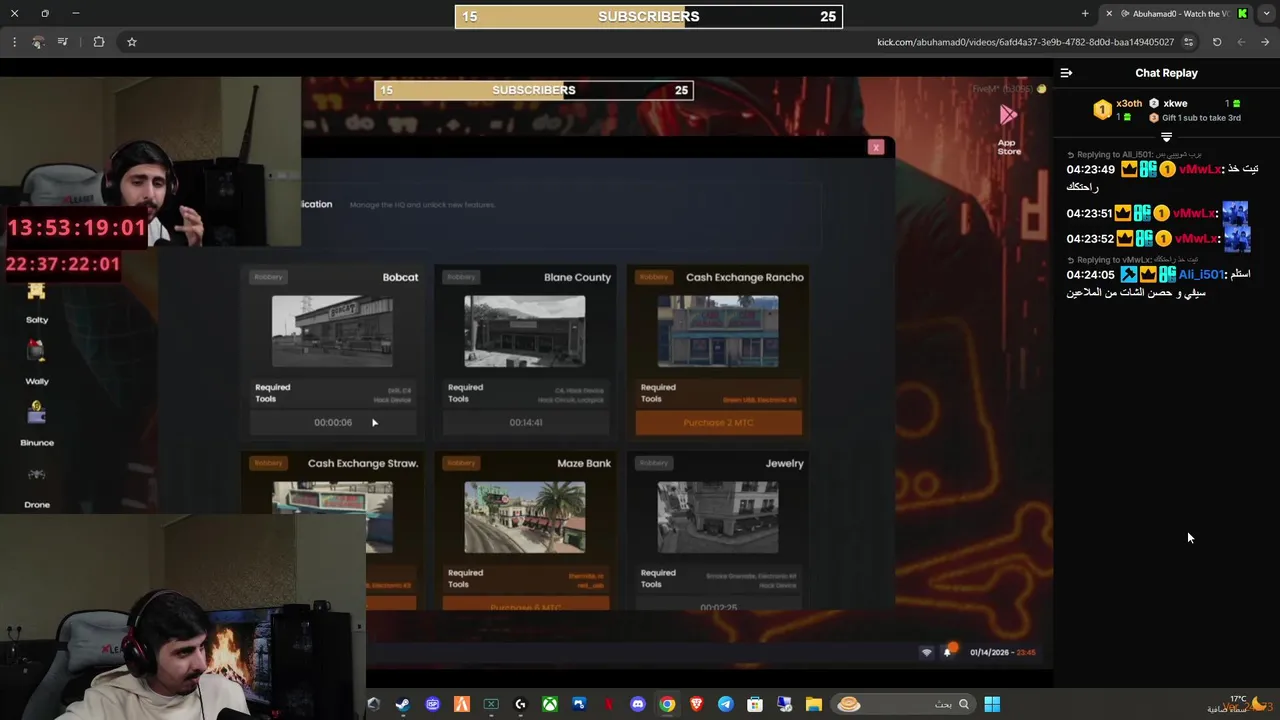The image size is (1280, 720).
Task: Click the in-game wifi status icon
Action: click(926, 652)
